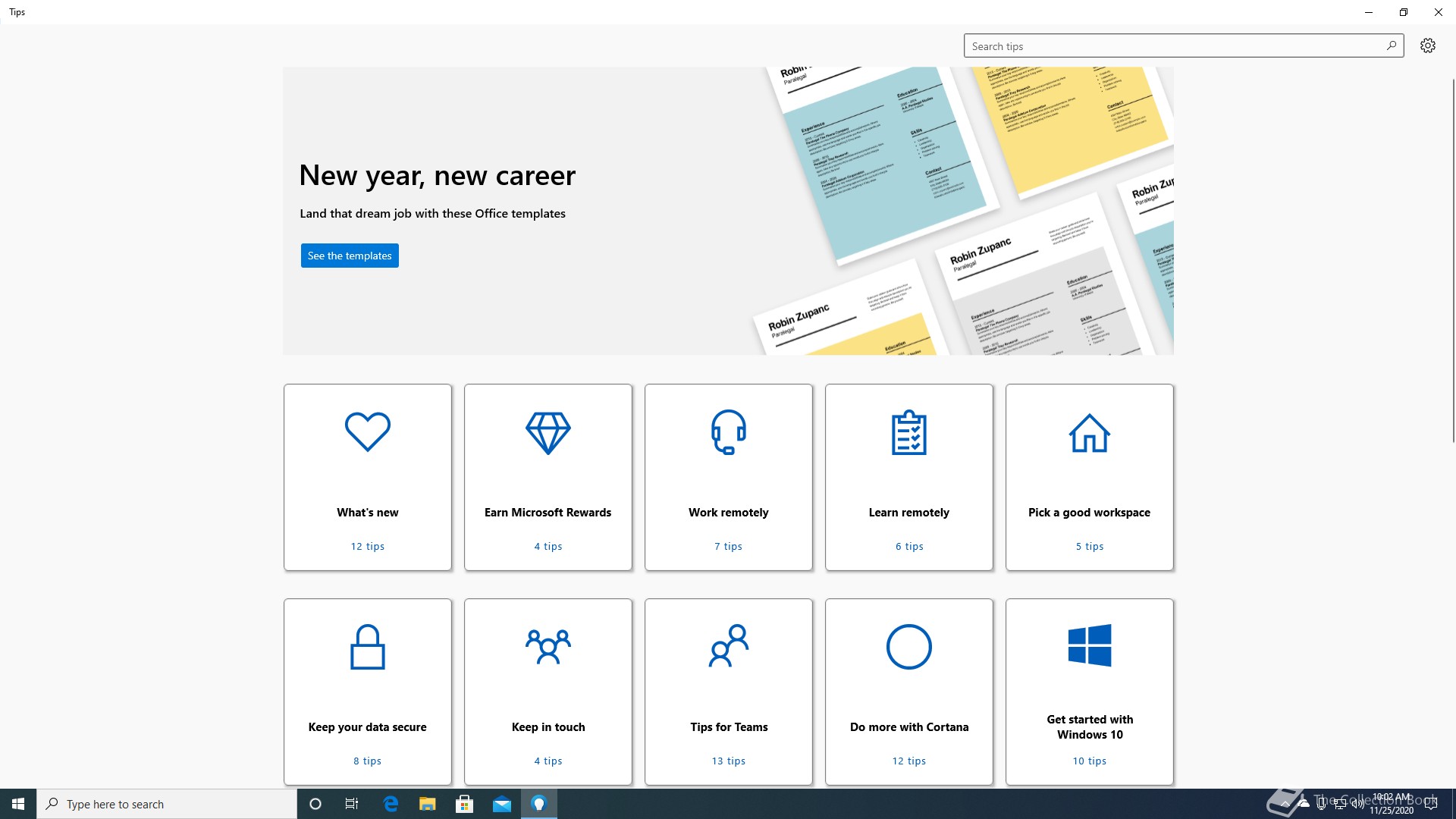Open Keep in touch title

pos(548,727)
